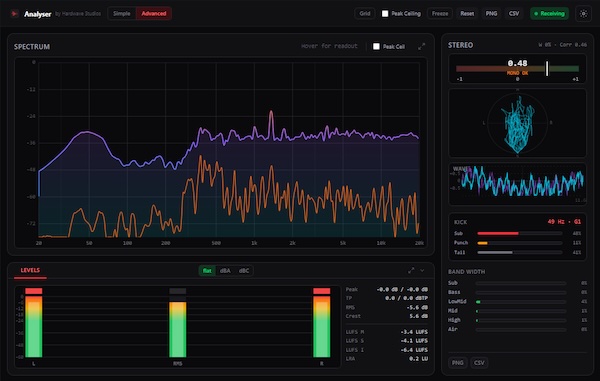This screenshot has height=381, width=600.
Task: Click the '-3.4 LUFS' momentary value
Action: pyautogui.click(x=414, y=332)
